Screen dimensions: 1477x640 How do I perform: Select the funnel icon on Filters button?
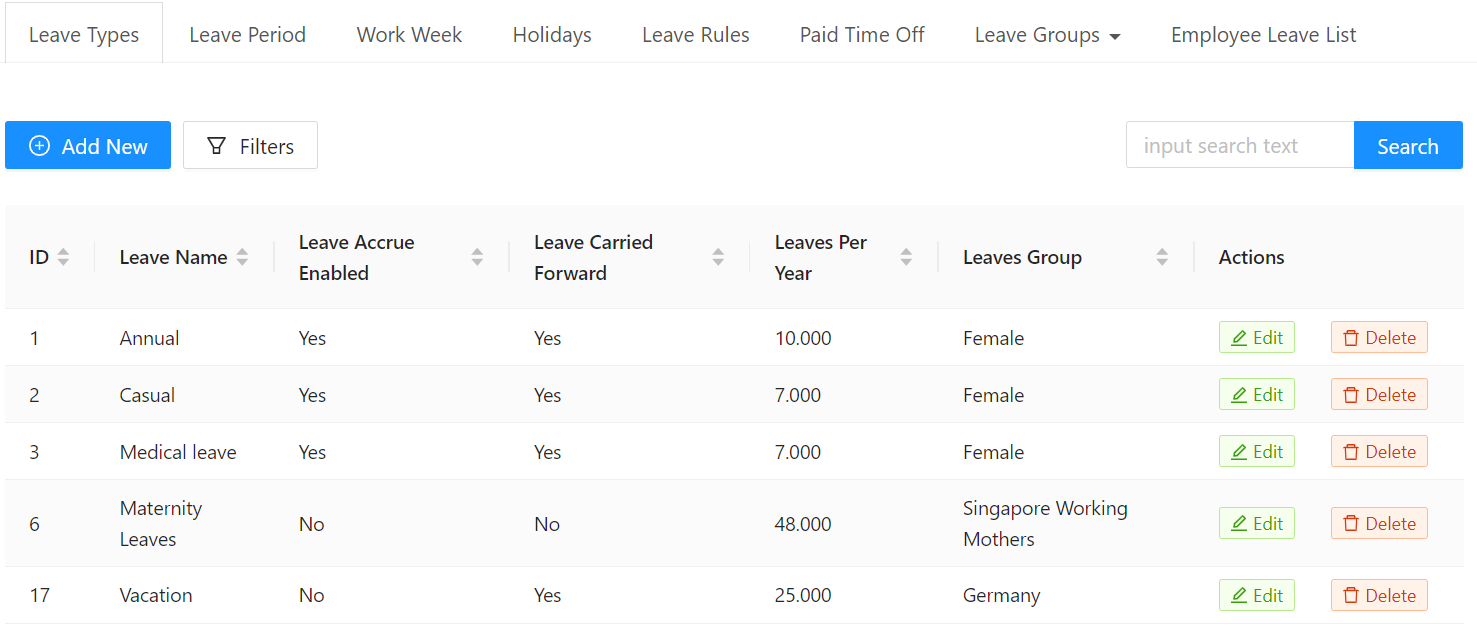[x=216, y=145]
